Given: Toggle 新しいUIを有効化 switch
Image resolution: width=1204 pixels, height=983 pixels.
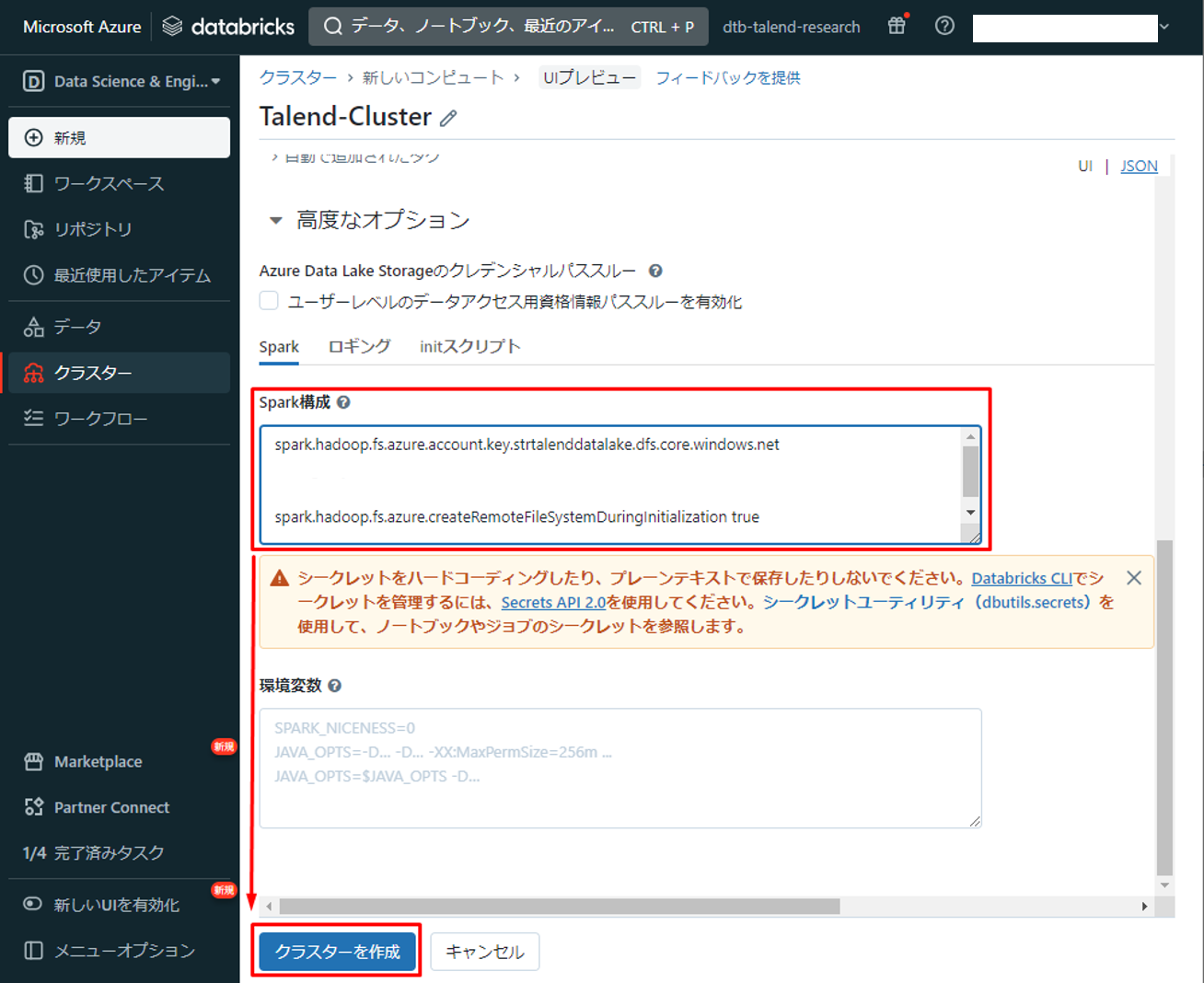Looking at the screenshot, I should [33, 904].
